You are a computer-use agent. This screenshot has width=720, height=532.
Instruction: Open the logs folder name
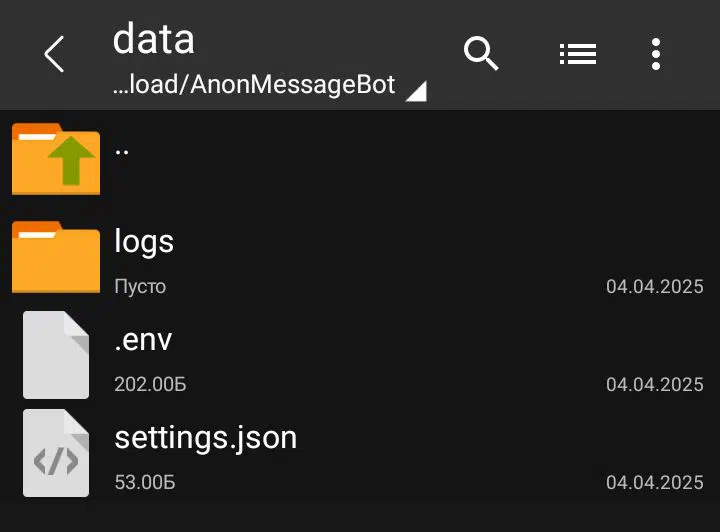tap(144, 241)
